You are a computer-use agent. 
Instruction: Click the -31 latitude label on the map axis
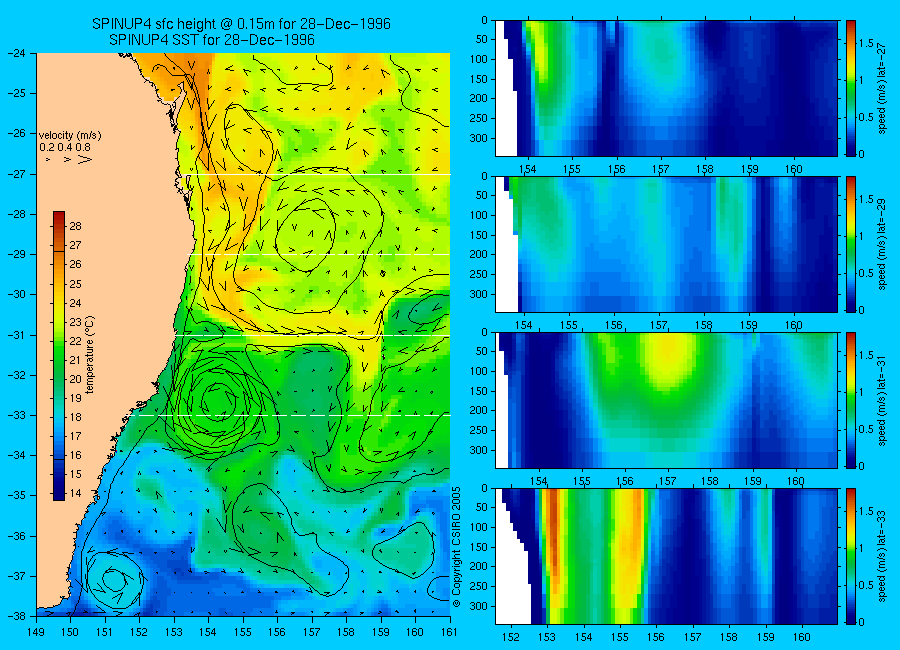(16, 335)
